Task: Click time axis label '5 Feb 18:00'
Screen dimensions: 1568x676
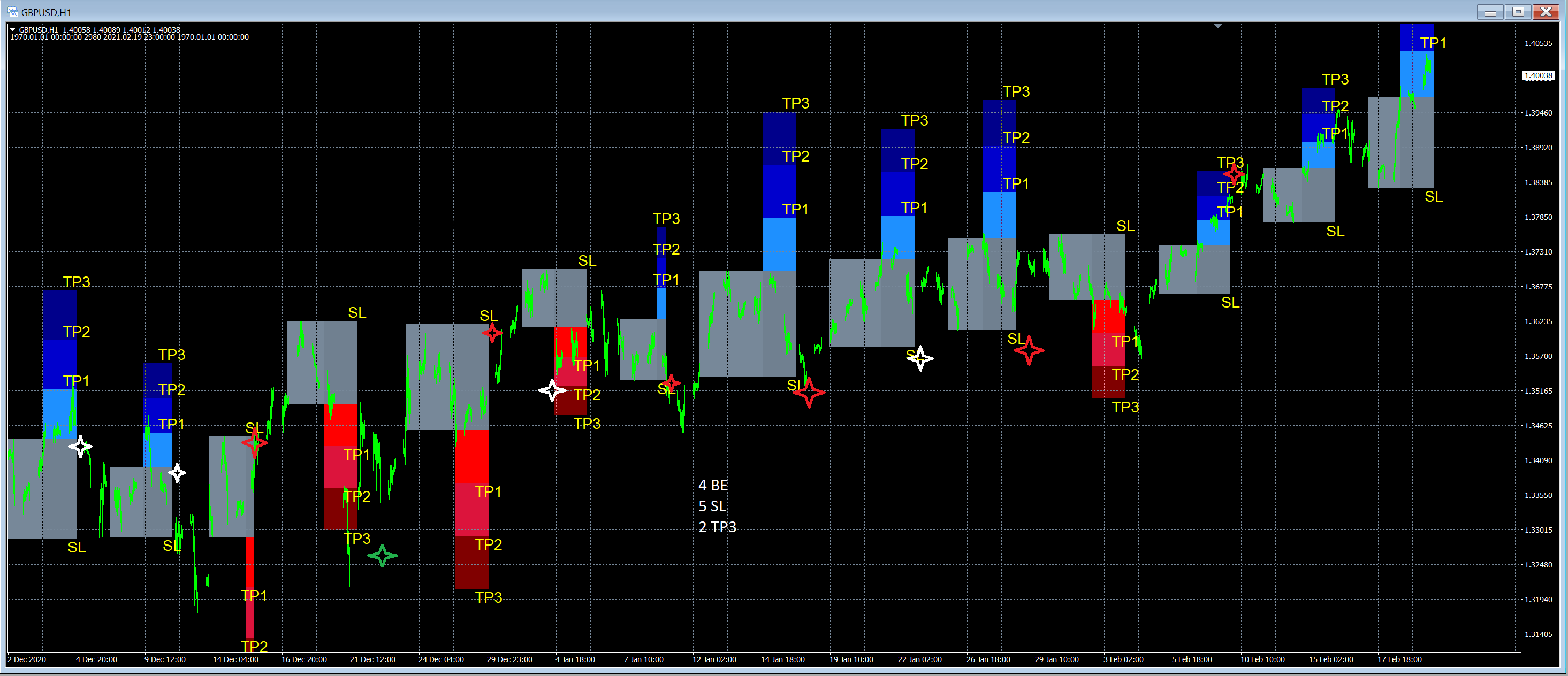Action: pyautogui.click(x=1192, y=659)
